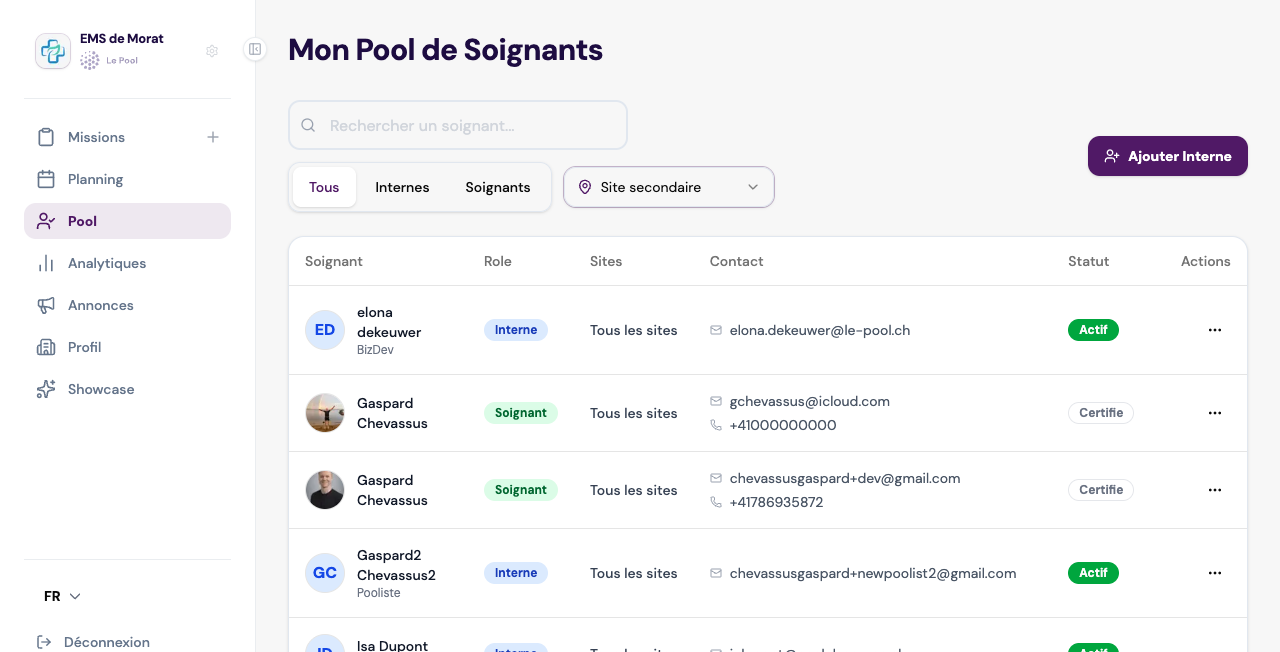Open Showcase in the sidebar

tap(127, 389)
